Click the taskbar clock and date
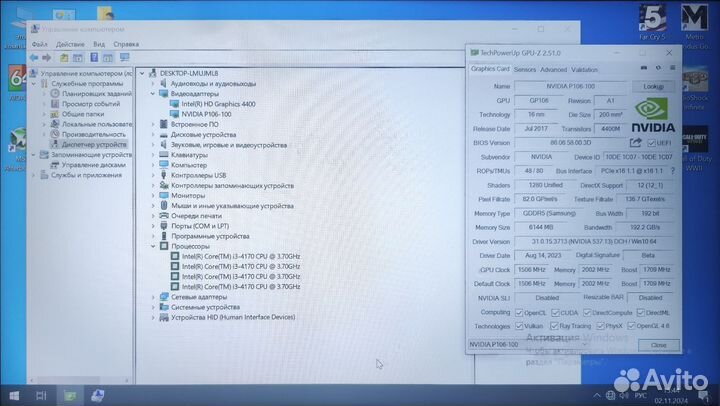Viewport: 720px width, 406px height. [x=672, y=395]
